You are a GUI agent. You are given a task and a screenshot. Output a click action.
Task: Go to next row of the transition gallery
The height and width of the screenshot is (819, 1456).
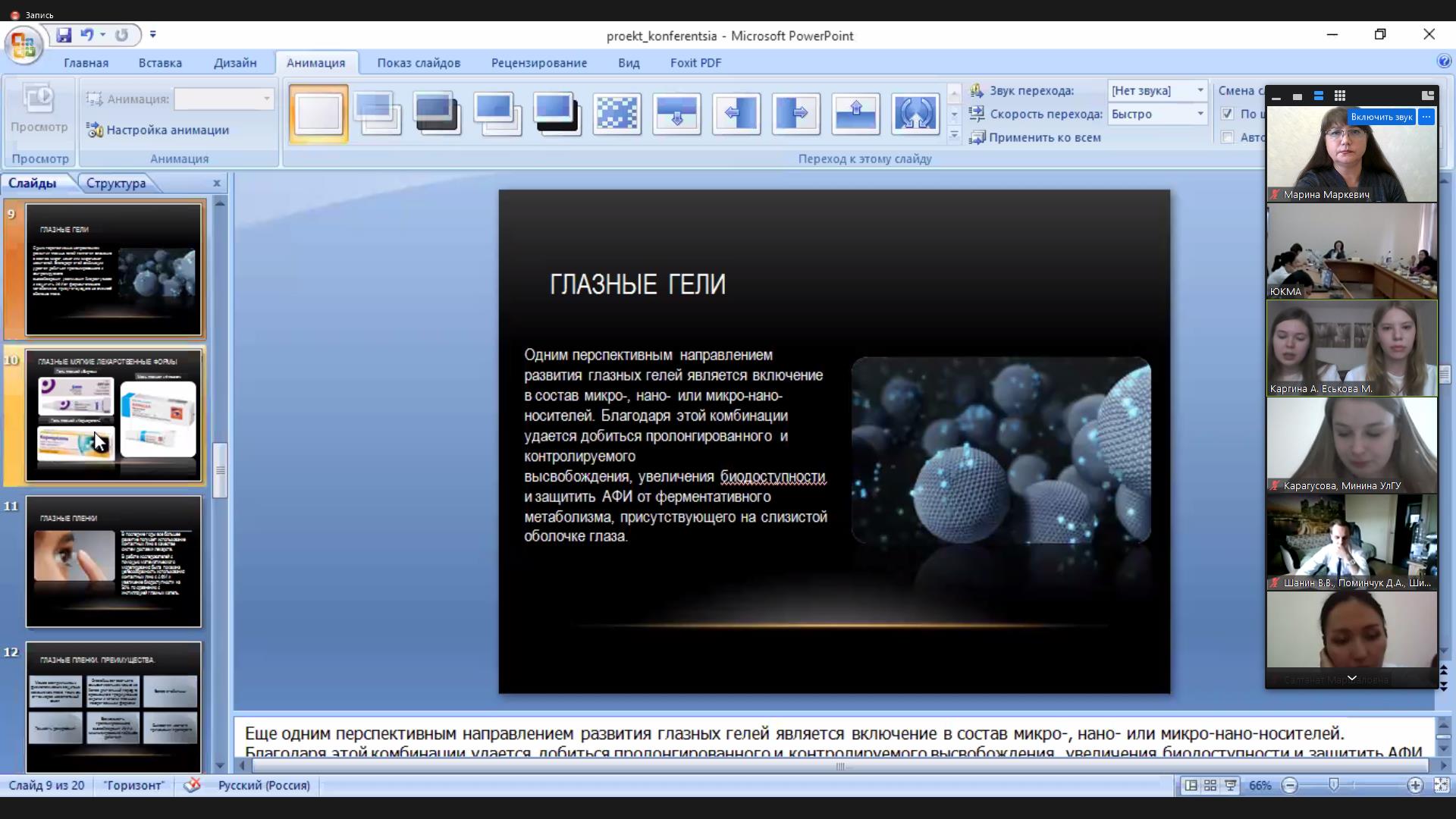click(955, 115)
